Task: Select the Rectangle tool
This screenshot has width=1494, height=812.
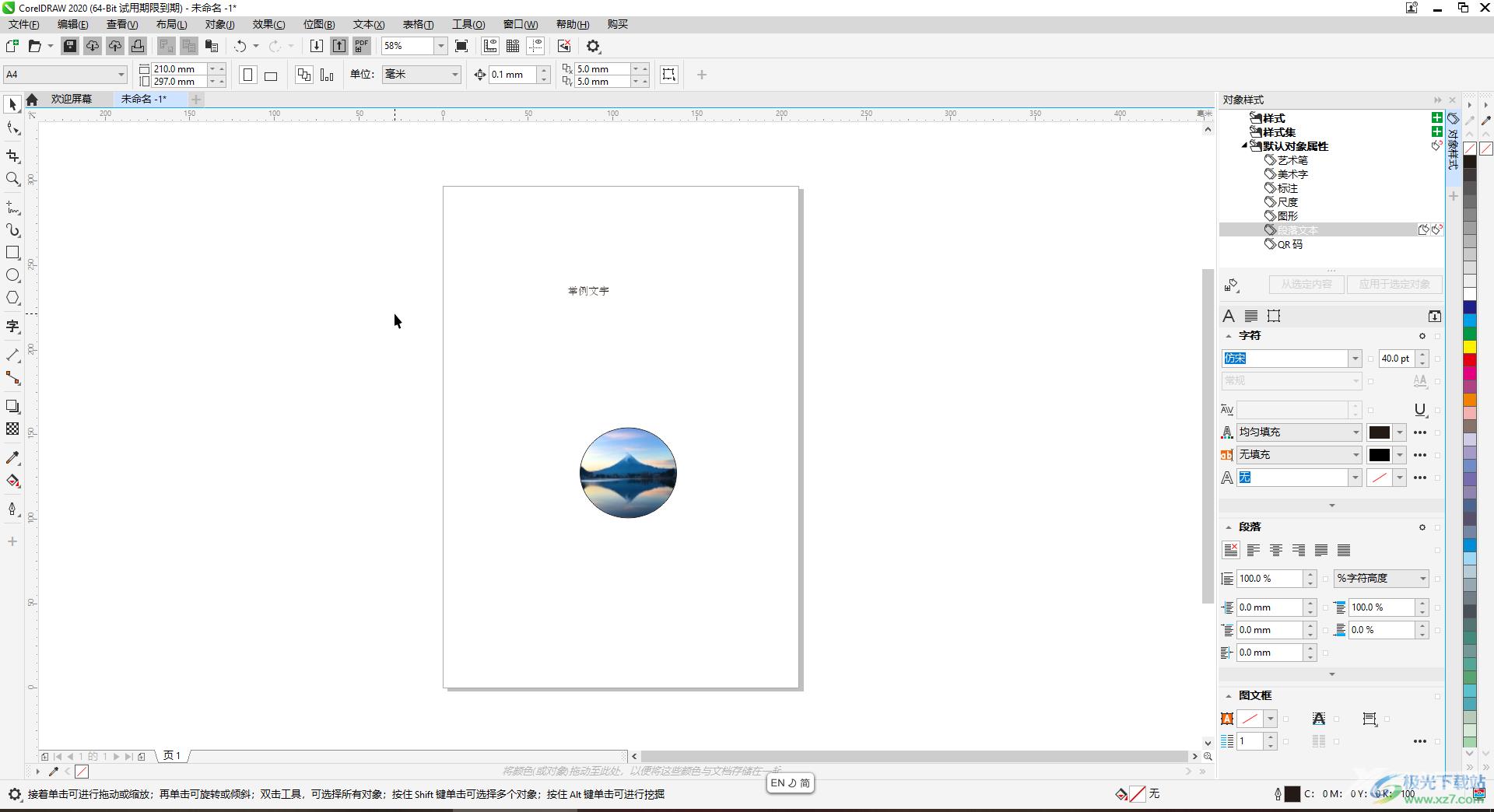Action: tap(12, 253)
